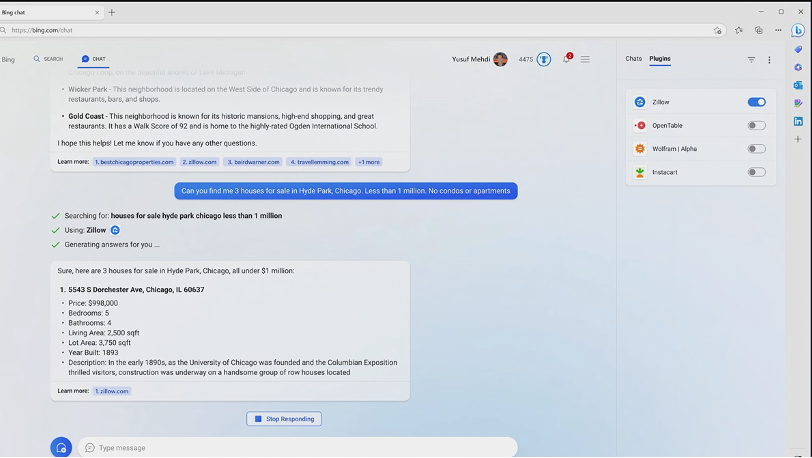
Task: Switch to the Chats tab
Action: pyautogui.click(x=633, y=59)
